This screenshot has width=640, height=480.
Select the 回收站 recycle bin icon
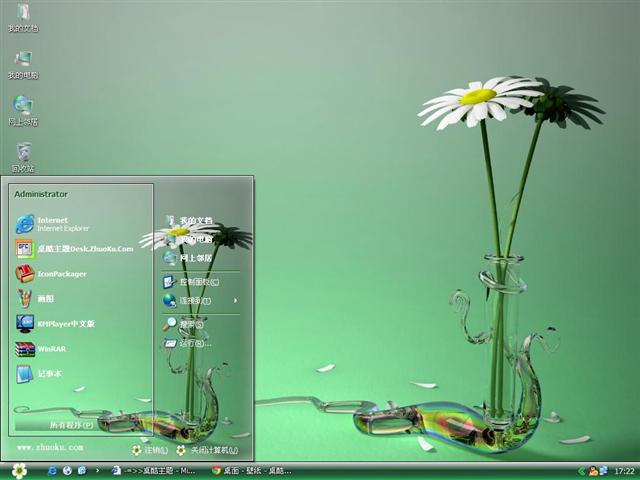23,158
